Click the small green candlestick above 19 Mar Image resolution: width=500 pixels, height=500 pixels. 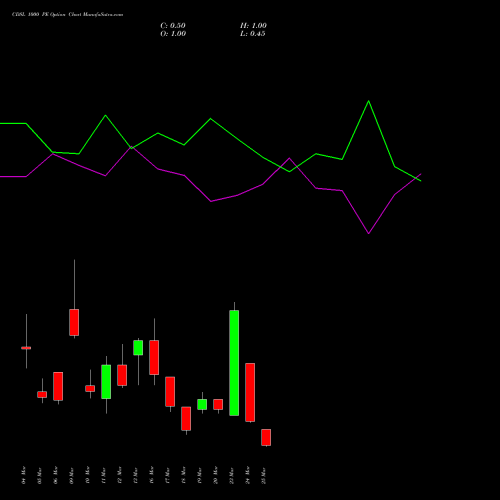coord(202,404)
